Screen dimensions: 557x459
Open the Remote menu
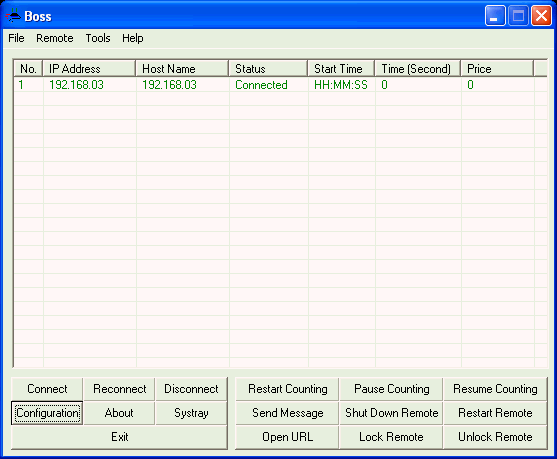tap(55, 38)
